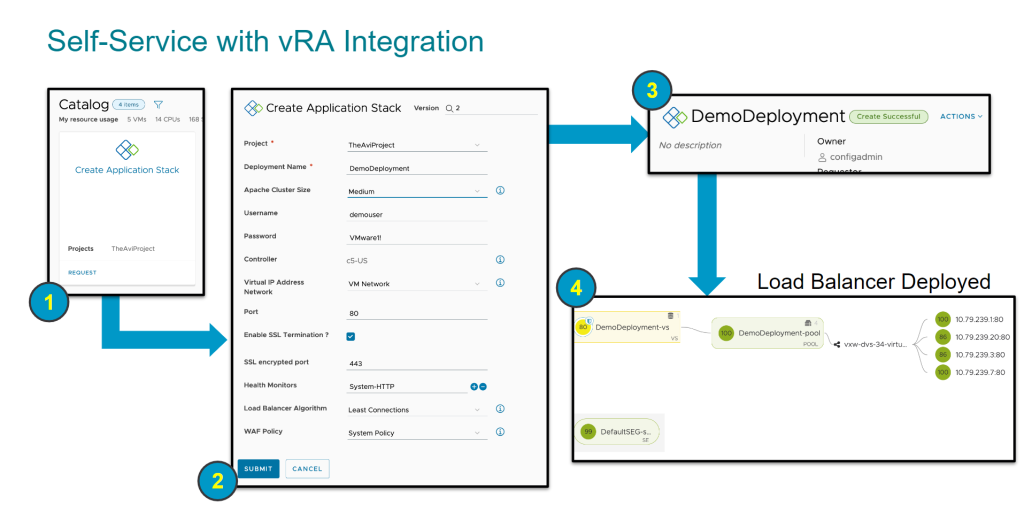Viewport: 1024px width, 512px height.
Task: Click info icon beside Virtual IP Address Network
Action: click(x=500, y=283)
